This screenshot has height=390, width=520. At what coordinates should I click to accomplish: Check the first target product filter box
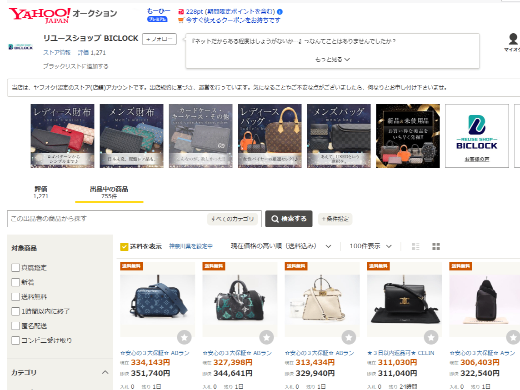(x=15, y=267)
